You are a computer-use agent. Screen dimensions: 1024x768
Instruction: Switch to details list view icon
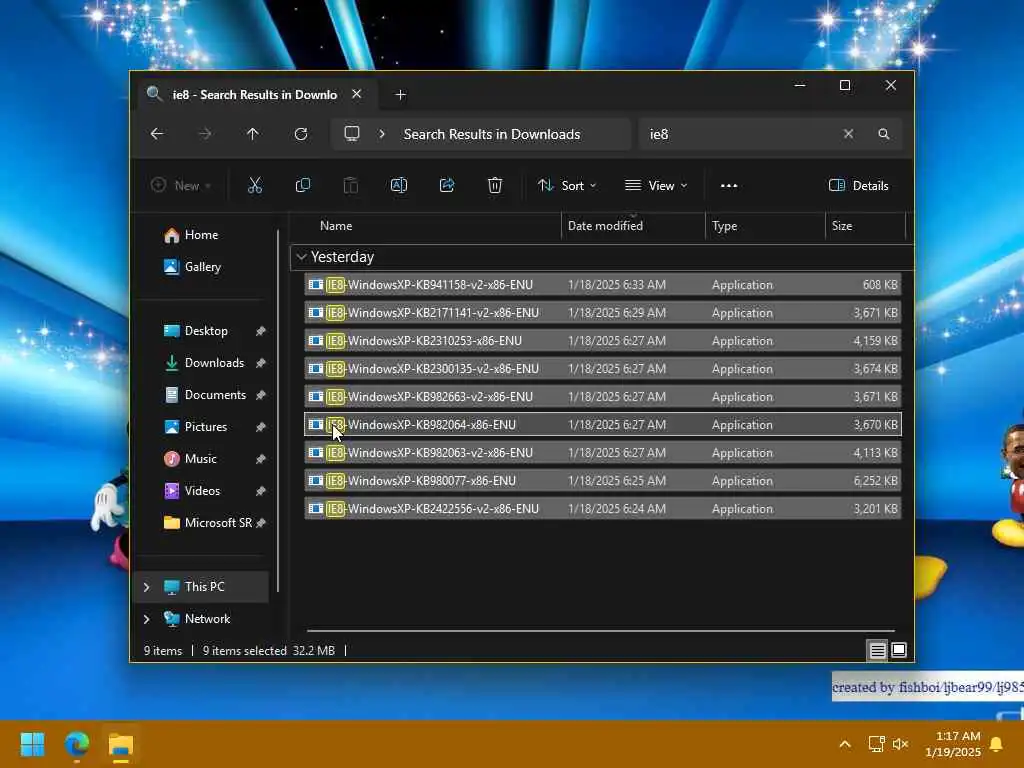point(877,650)
